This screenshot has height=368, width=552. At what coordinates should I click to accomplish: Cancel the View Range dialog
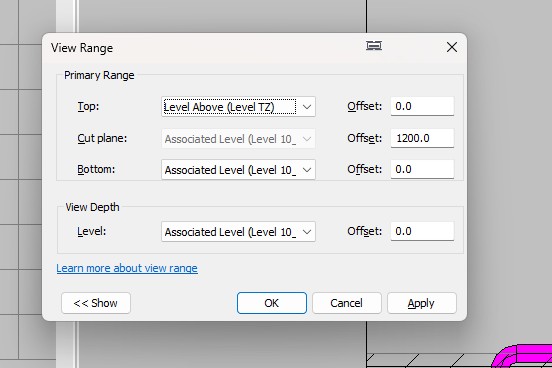[346, 303]
